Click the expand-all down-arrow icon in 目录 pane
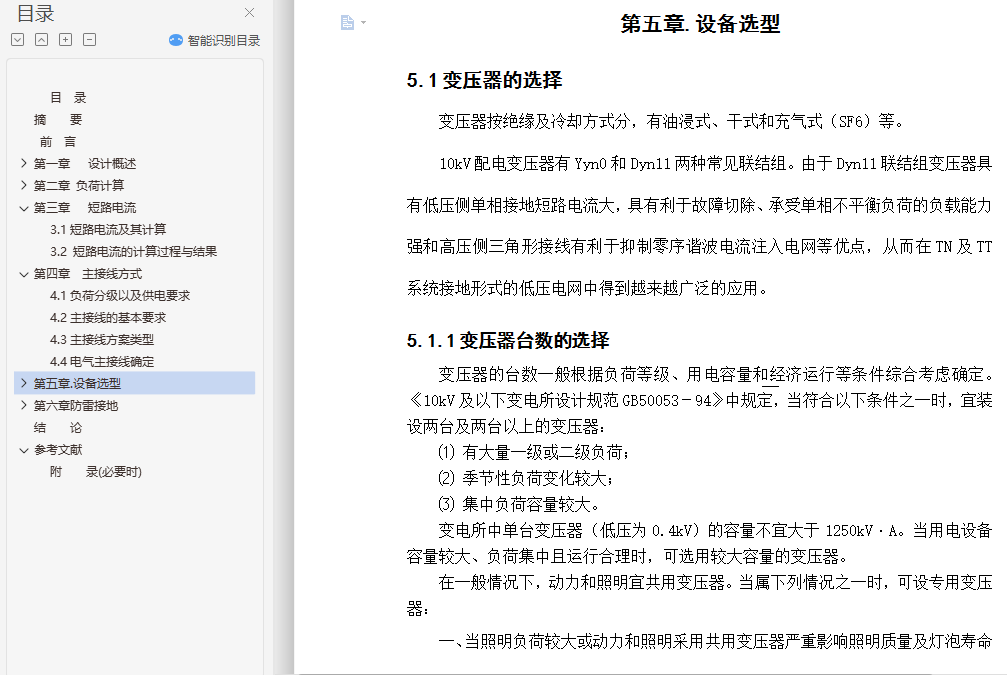The width and height of the screenshot is (1007, 675). 18,40
